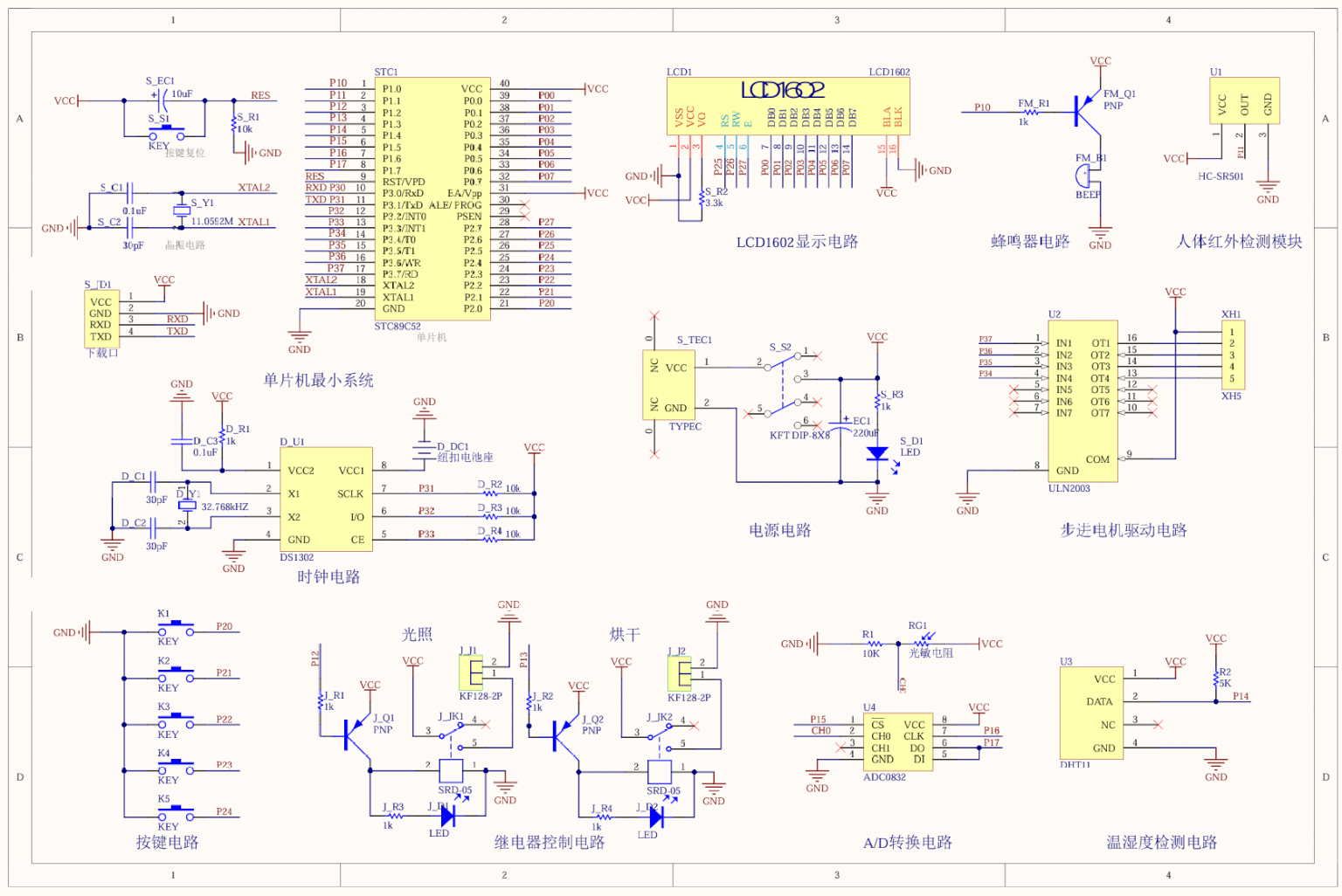1342x896 pixels.
Task: Select the K3 key switch symbol
Action: [176, 720]
